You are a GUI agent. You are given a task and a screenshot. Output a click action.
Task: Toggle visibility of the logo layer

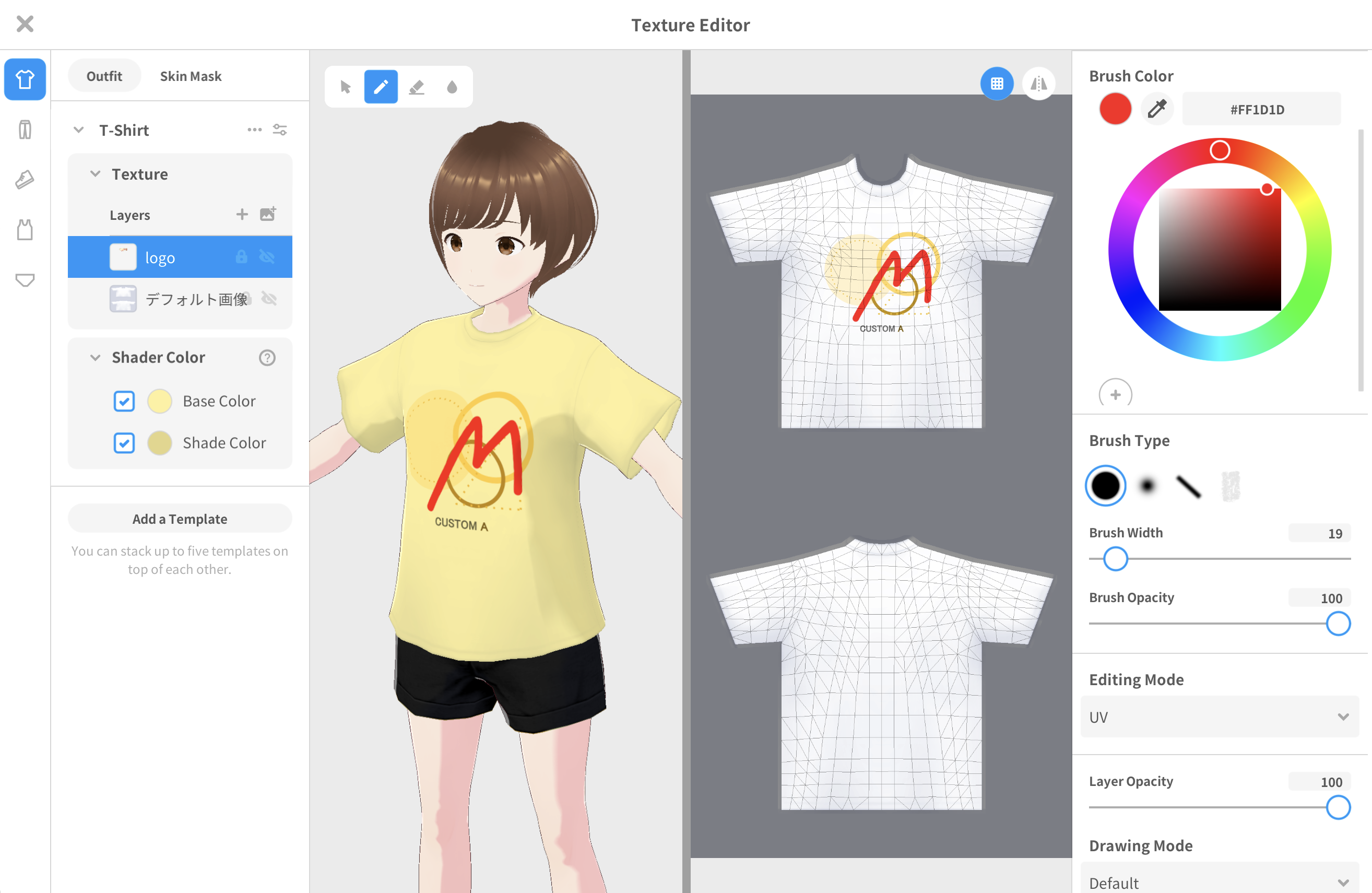[x=268, y=257]
